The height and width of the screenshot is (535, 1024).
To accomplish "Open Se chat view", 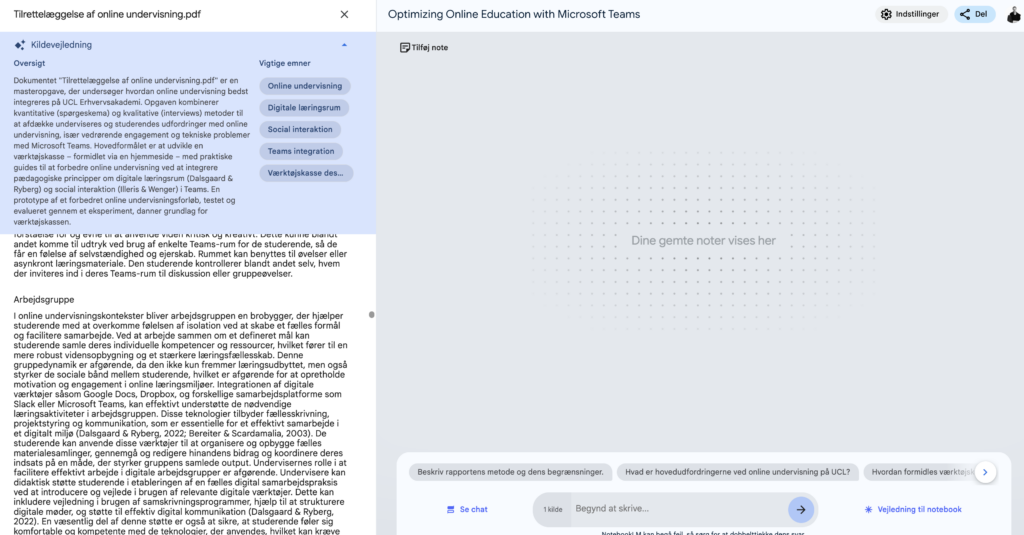I will (x=467, y=510).
